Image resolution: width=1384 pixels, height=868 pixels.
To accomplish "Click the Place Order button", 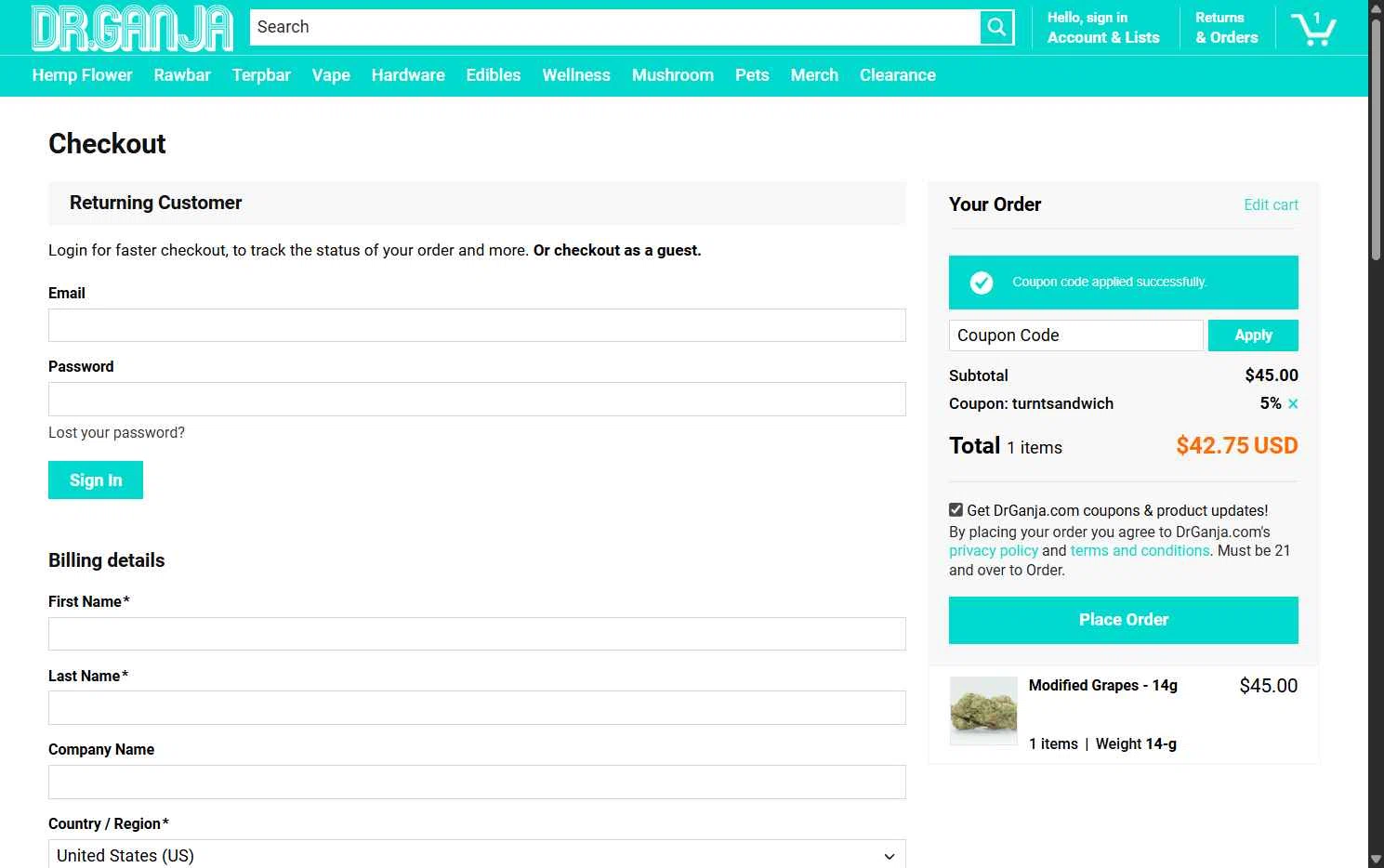I will (x=1123, y=620).
